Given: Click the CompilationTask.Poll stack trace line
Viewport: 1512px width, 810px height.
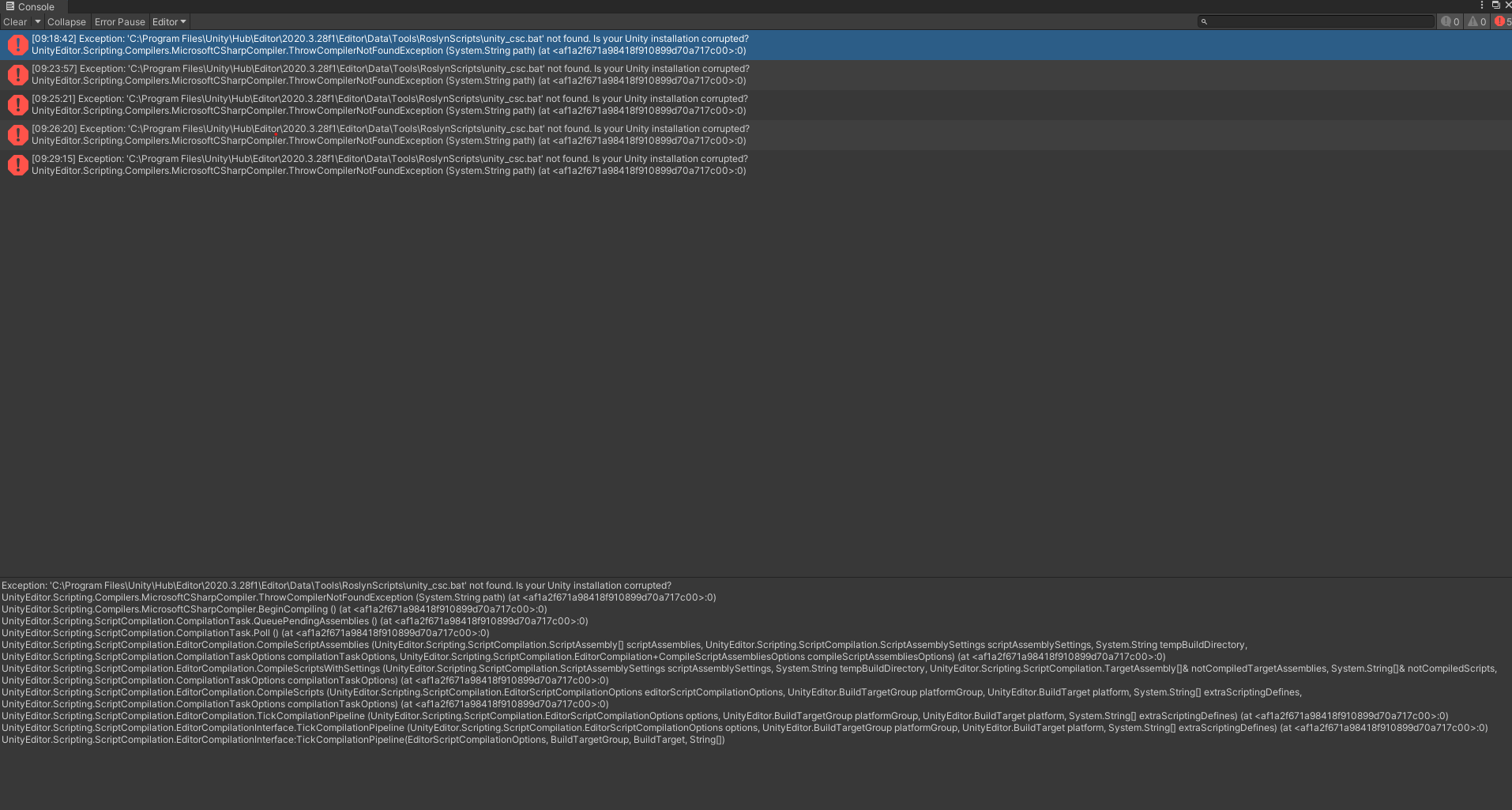Looking at the screenshot, I should tap(246, 633).
